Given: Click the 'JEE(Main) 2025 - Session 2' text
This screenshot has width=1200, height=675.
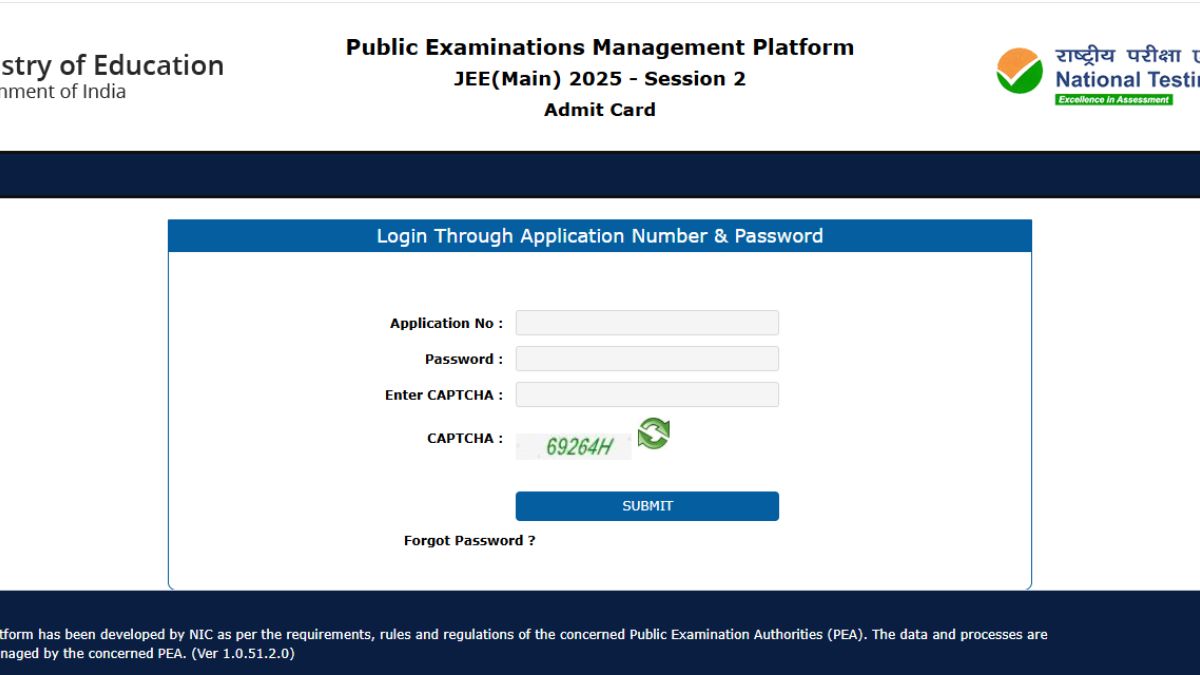Looking at the screenshot, I should tap(600, 79).
